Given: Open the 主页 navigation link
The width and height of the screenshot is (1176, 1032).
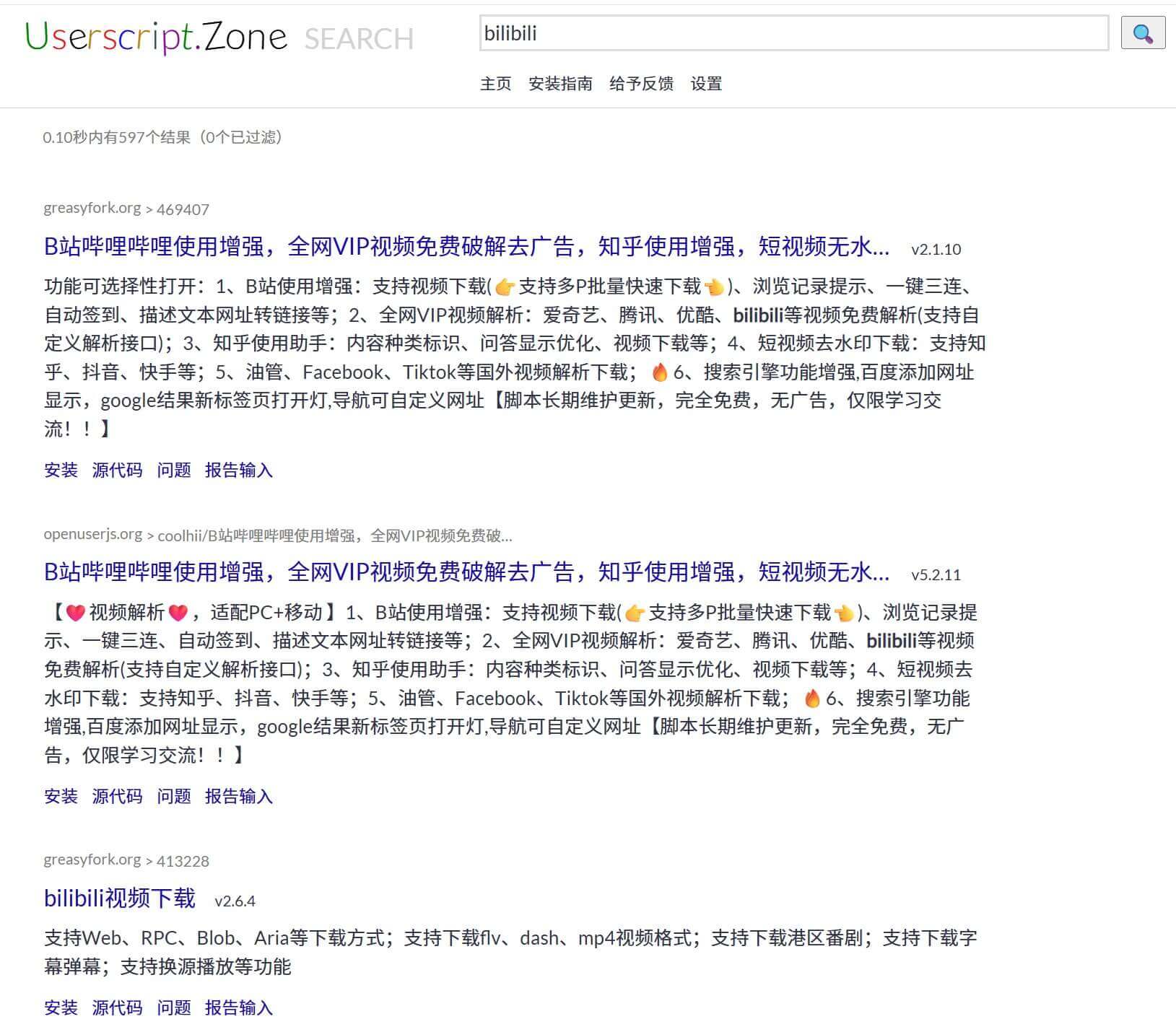Looking at the screenshot, I should tap(495, 84).
